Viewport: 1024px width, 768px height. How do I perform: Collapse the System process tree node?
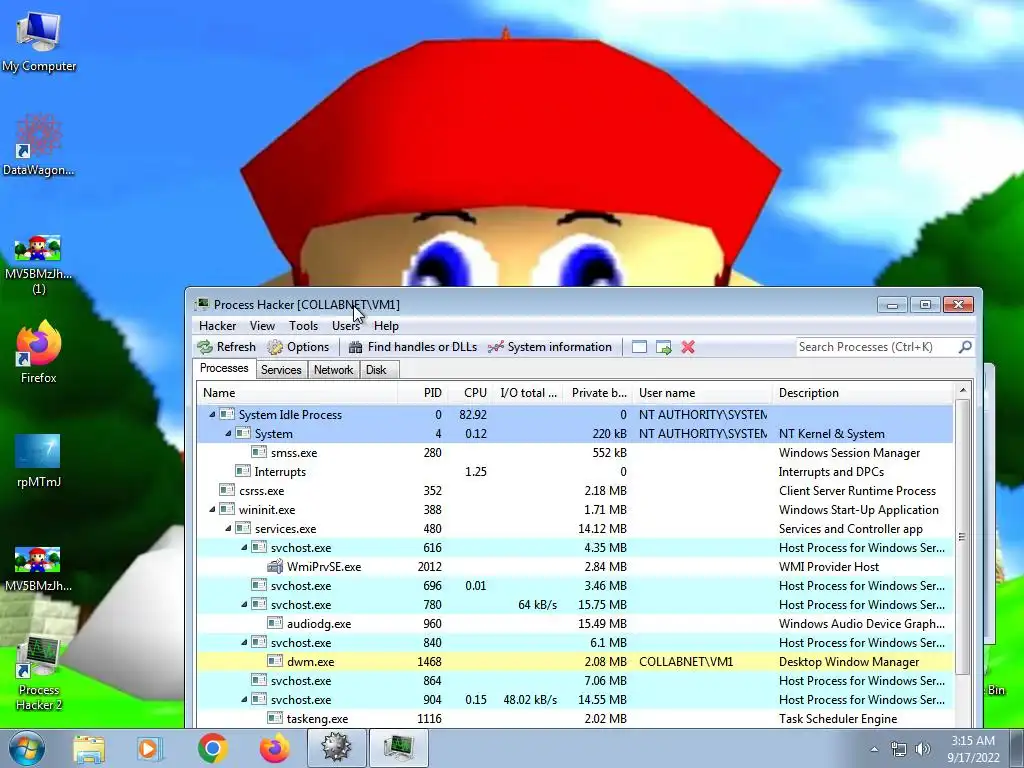[x=229, y=434]
